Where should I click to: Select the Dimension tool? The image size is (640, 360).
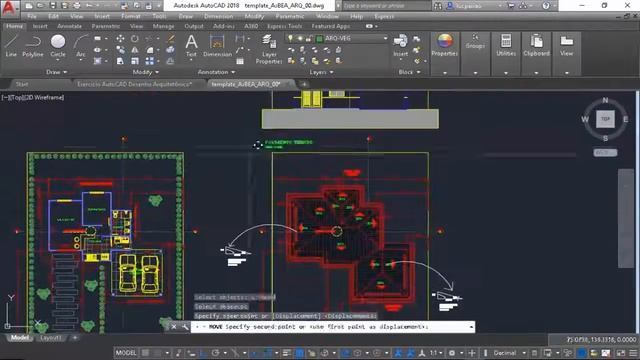click(217, 45)
